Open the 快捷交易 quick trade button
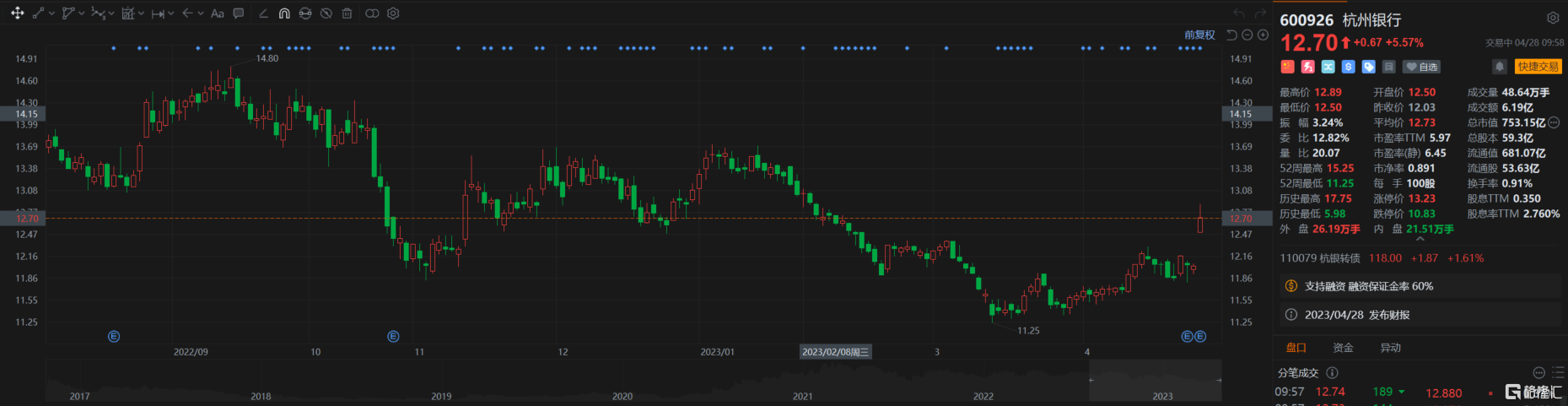The width and height of the screenshot is (1568, 406). point(1538,67)
